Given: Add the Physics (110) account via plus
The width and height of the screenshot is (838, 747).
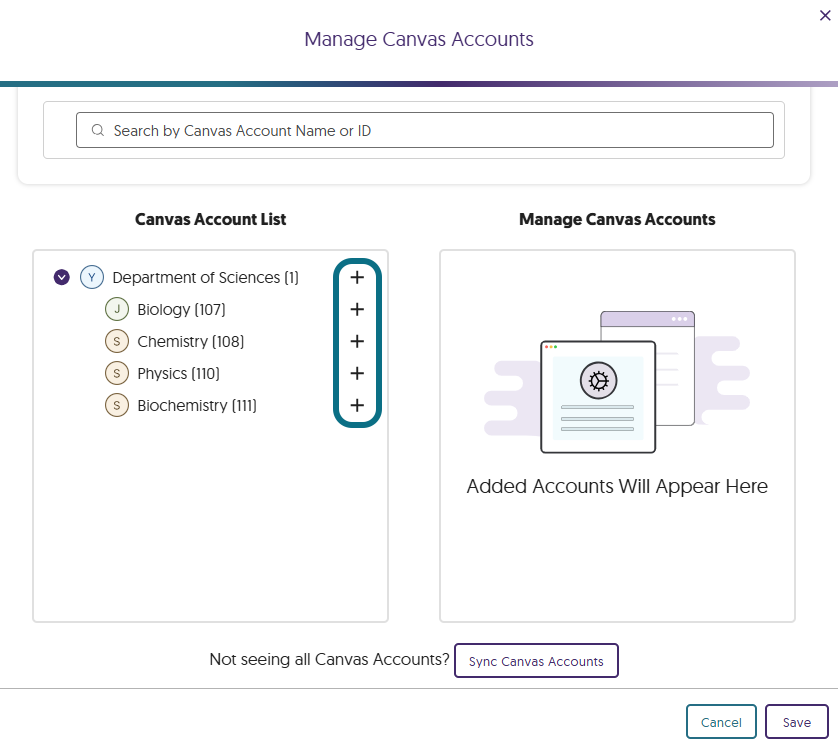Looking at the screenshot, I should (x=357, y=374).
